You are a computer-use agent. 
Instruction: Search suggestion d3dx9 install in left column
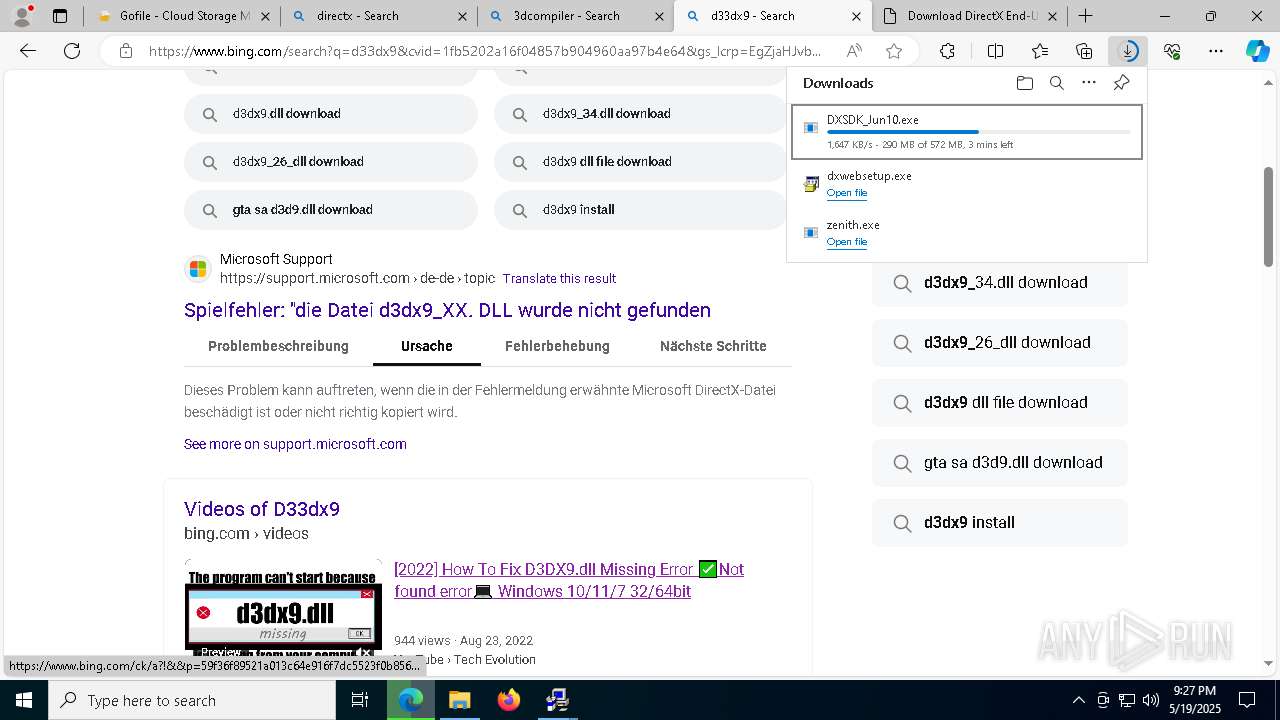tap(640, 210)
